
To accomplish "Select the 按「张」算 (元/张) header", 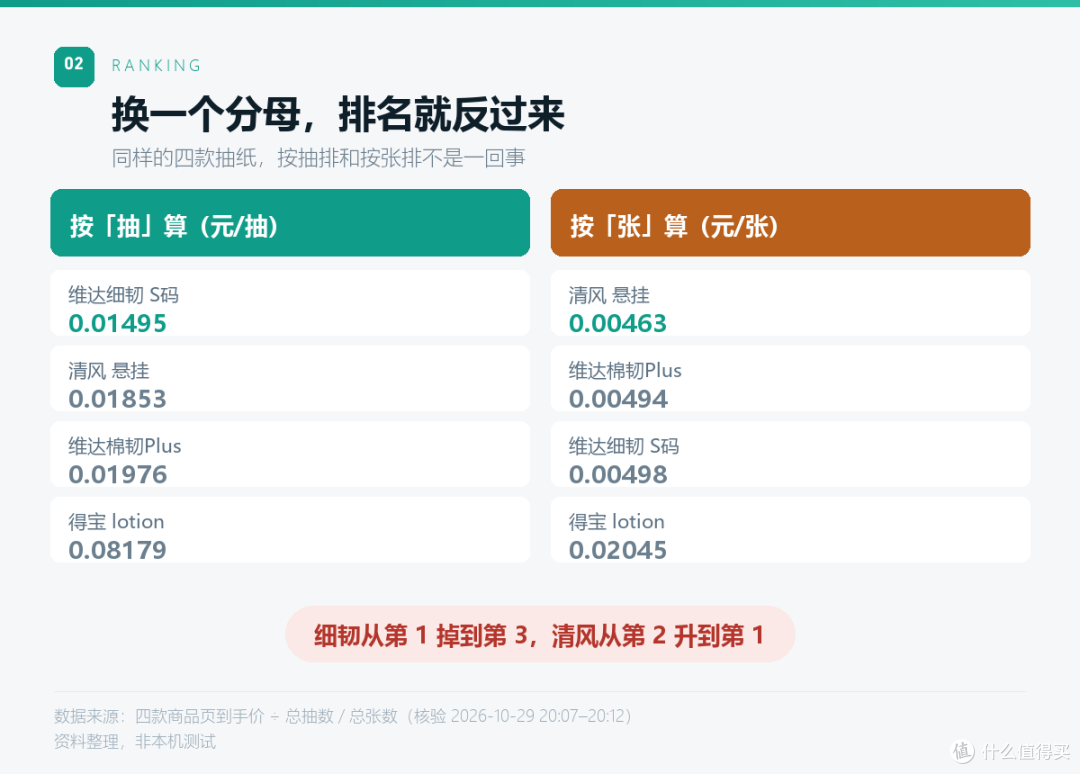I will click(790, 223).
